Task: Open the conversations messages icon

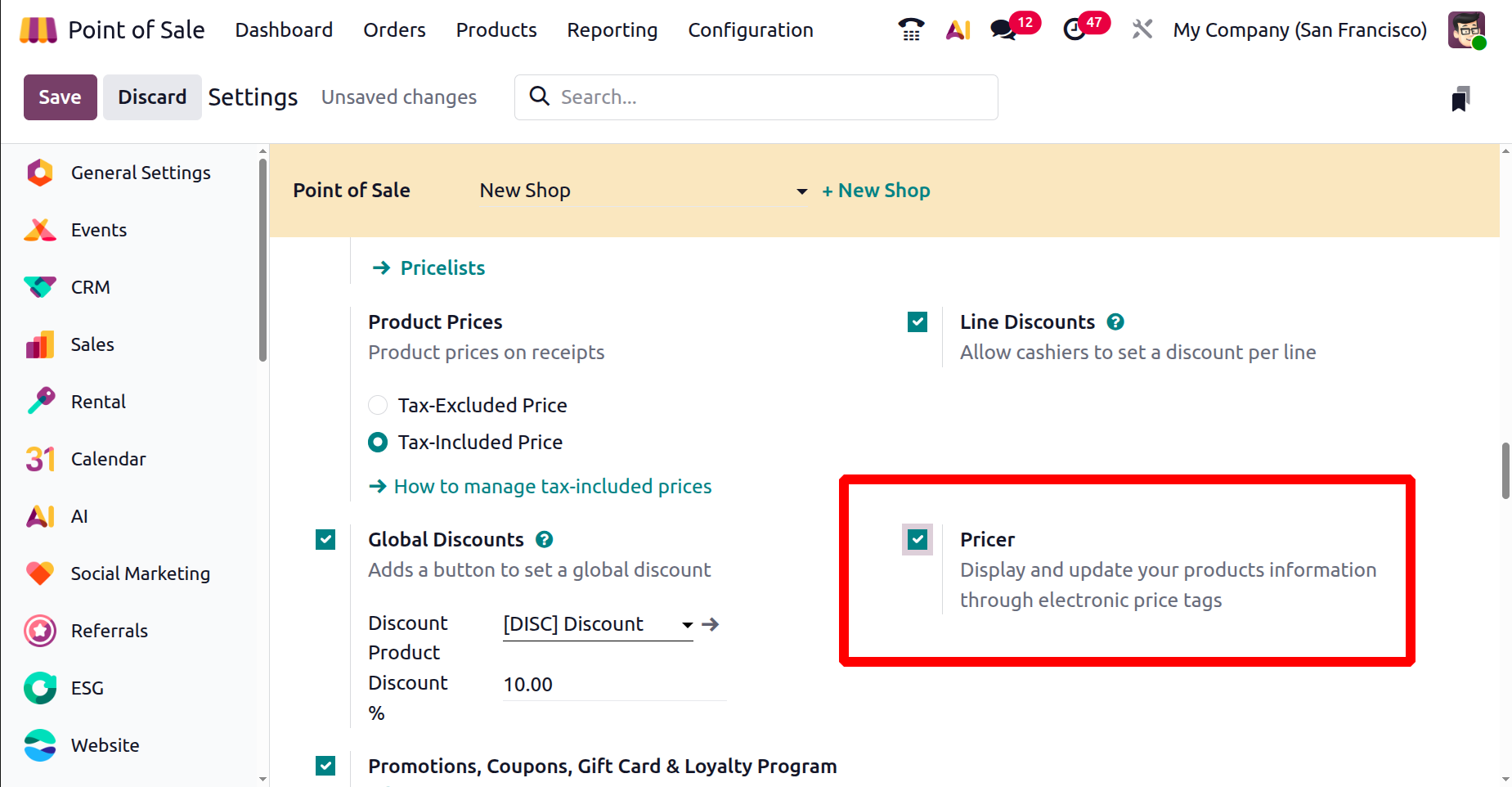Action: (x=1003, y=30)
